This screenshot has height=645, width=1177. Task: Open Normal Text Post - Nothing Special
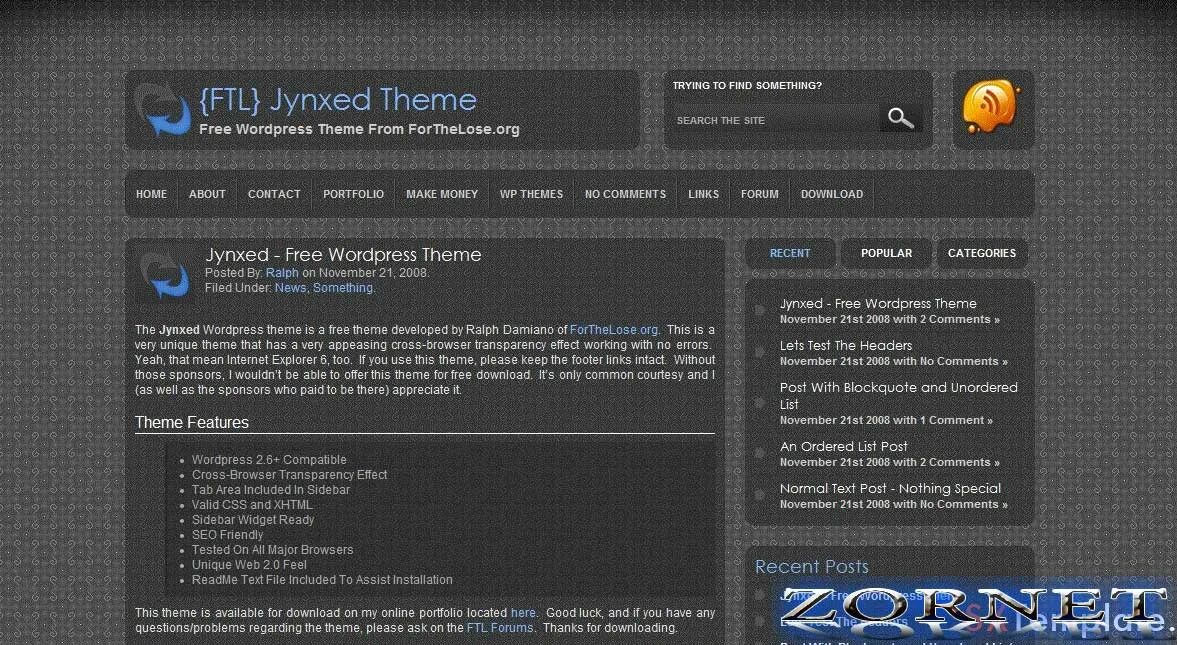pos(890,488)
